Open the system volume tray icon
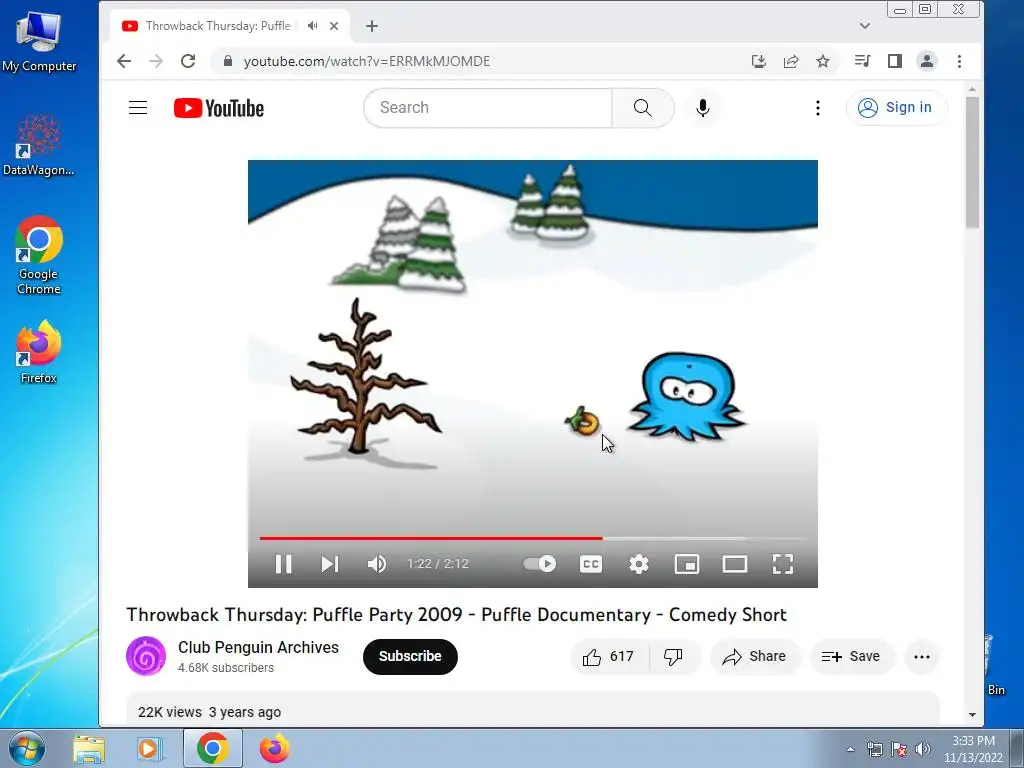 [923, 749]
